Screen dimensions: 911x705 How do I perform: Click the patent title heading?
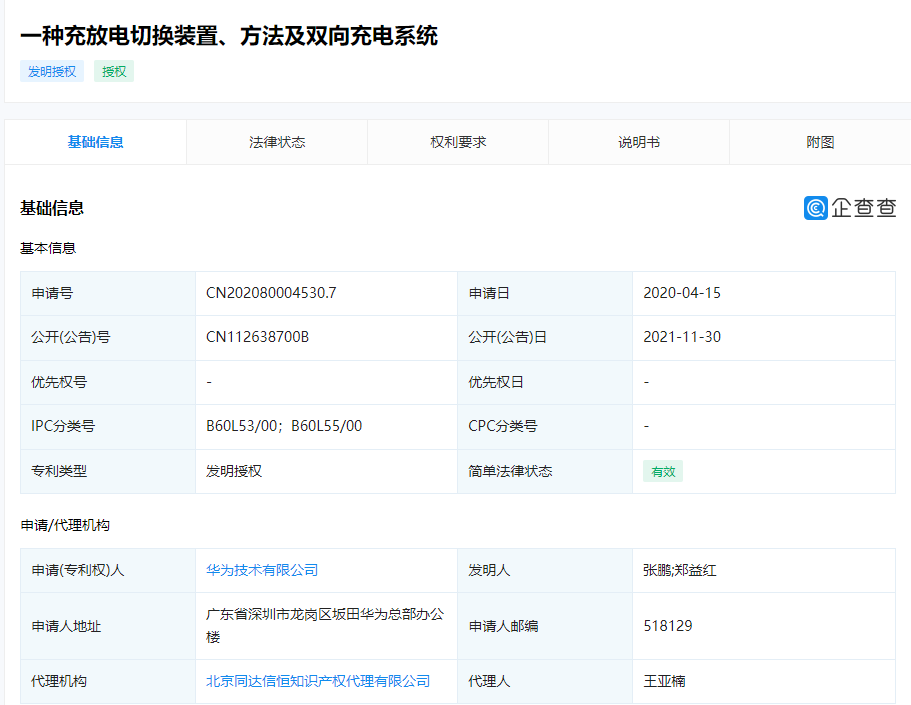[229, 36]
